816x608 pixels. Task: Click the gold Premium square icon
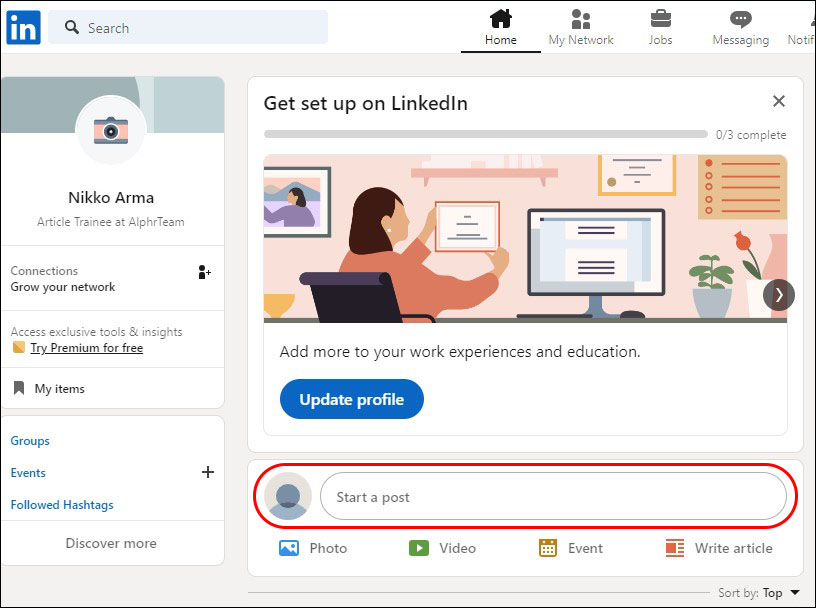[x=19, y=347]
